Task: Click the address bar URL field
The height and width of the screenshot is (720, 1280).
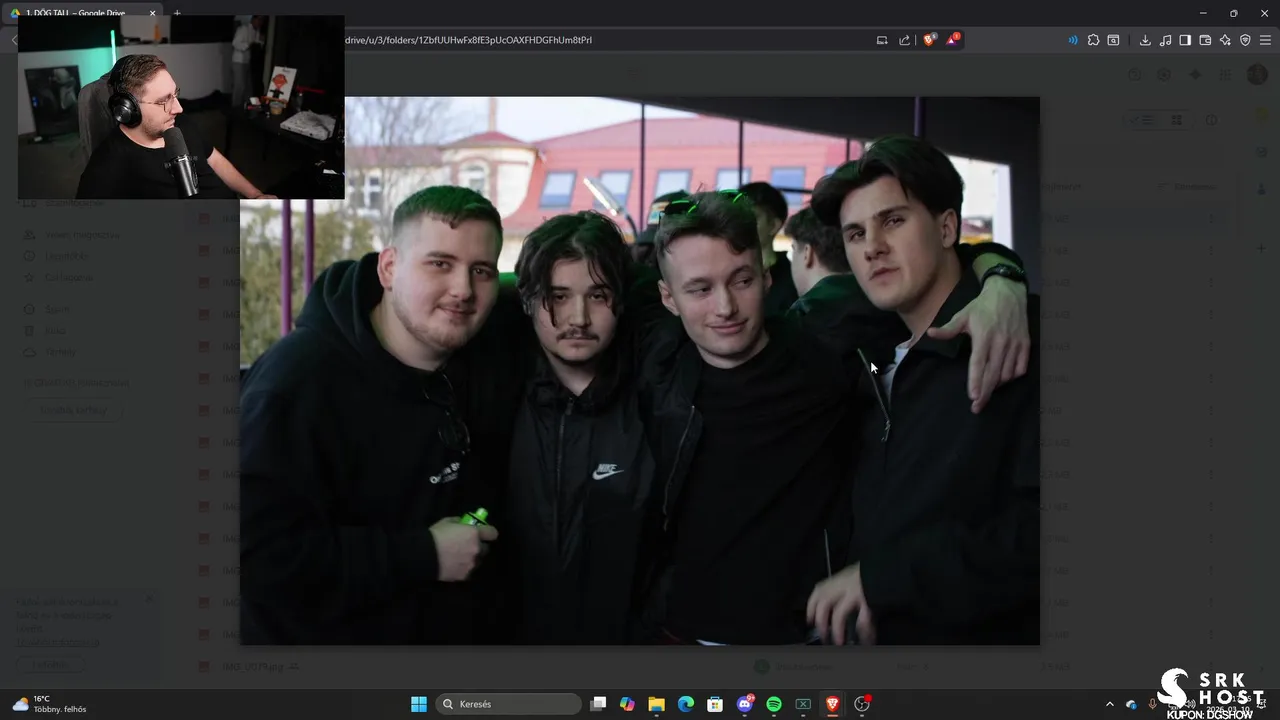Action: 600,40
